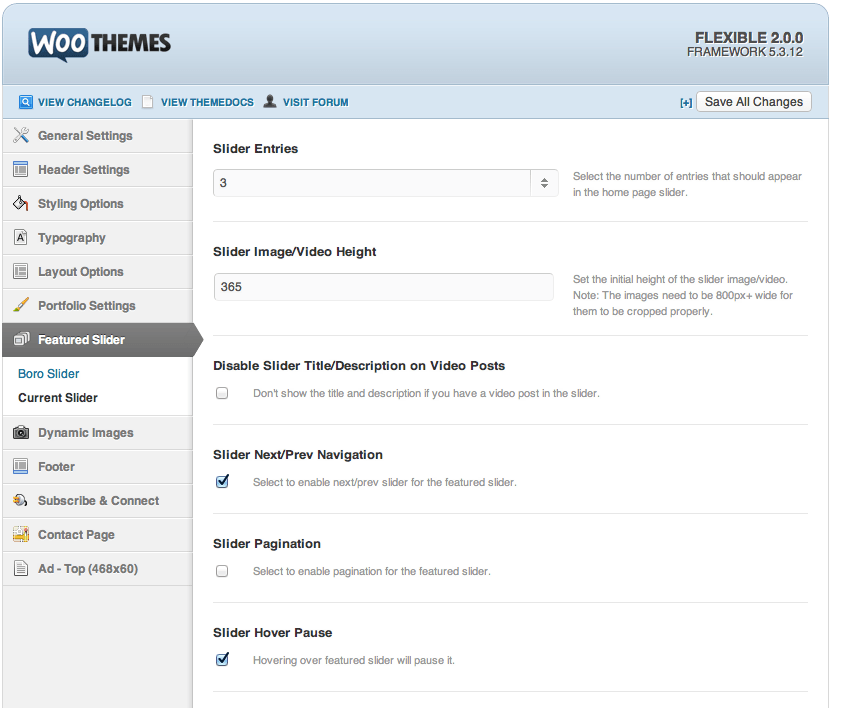Open the Visit Forum link
Screen dimensions: 842x708
(x=315, y=102)
